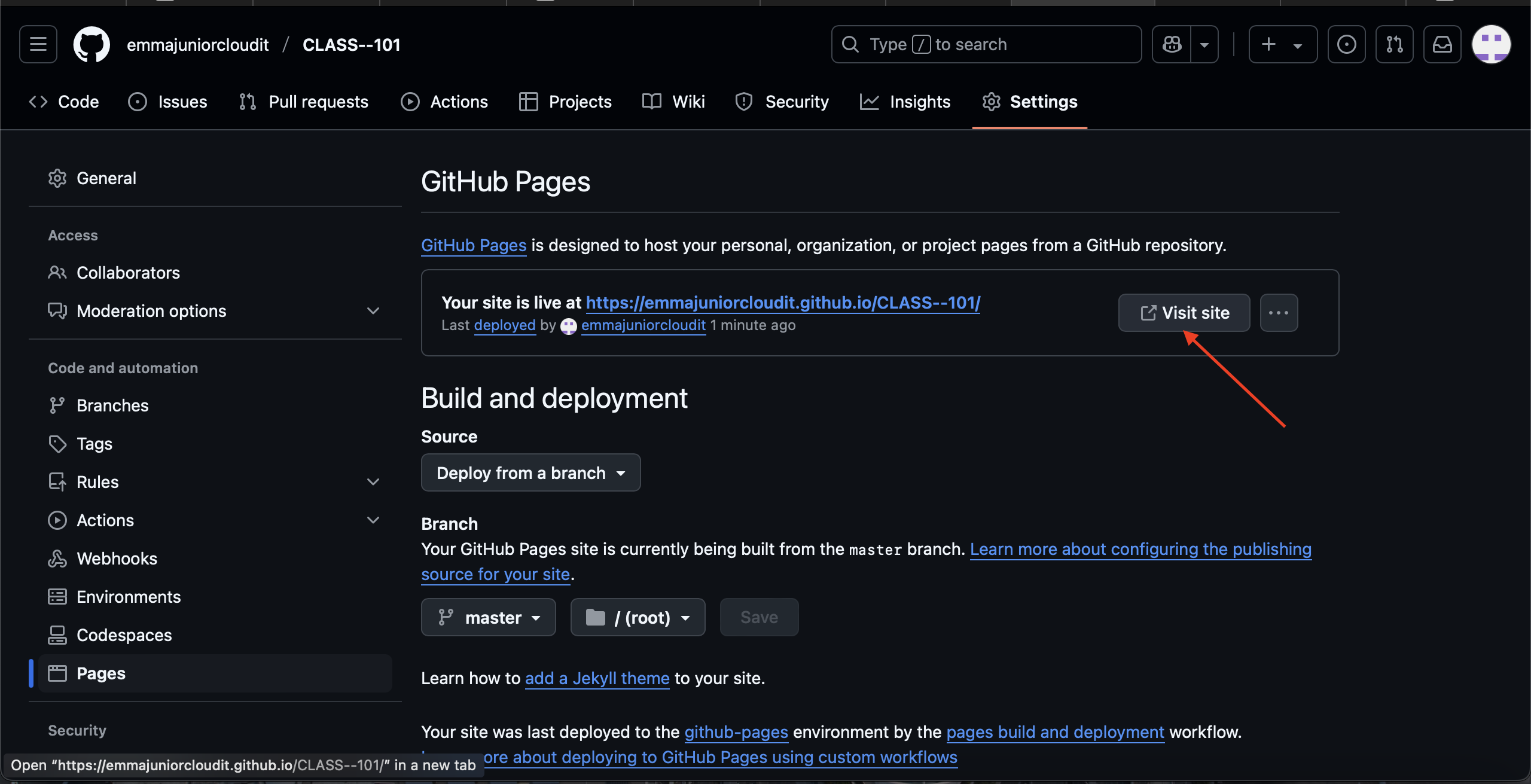The height and width of the screenshot is (784, 1531).
Task: Open deploying with custom workflows link
Action: click(720, 758)
